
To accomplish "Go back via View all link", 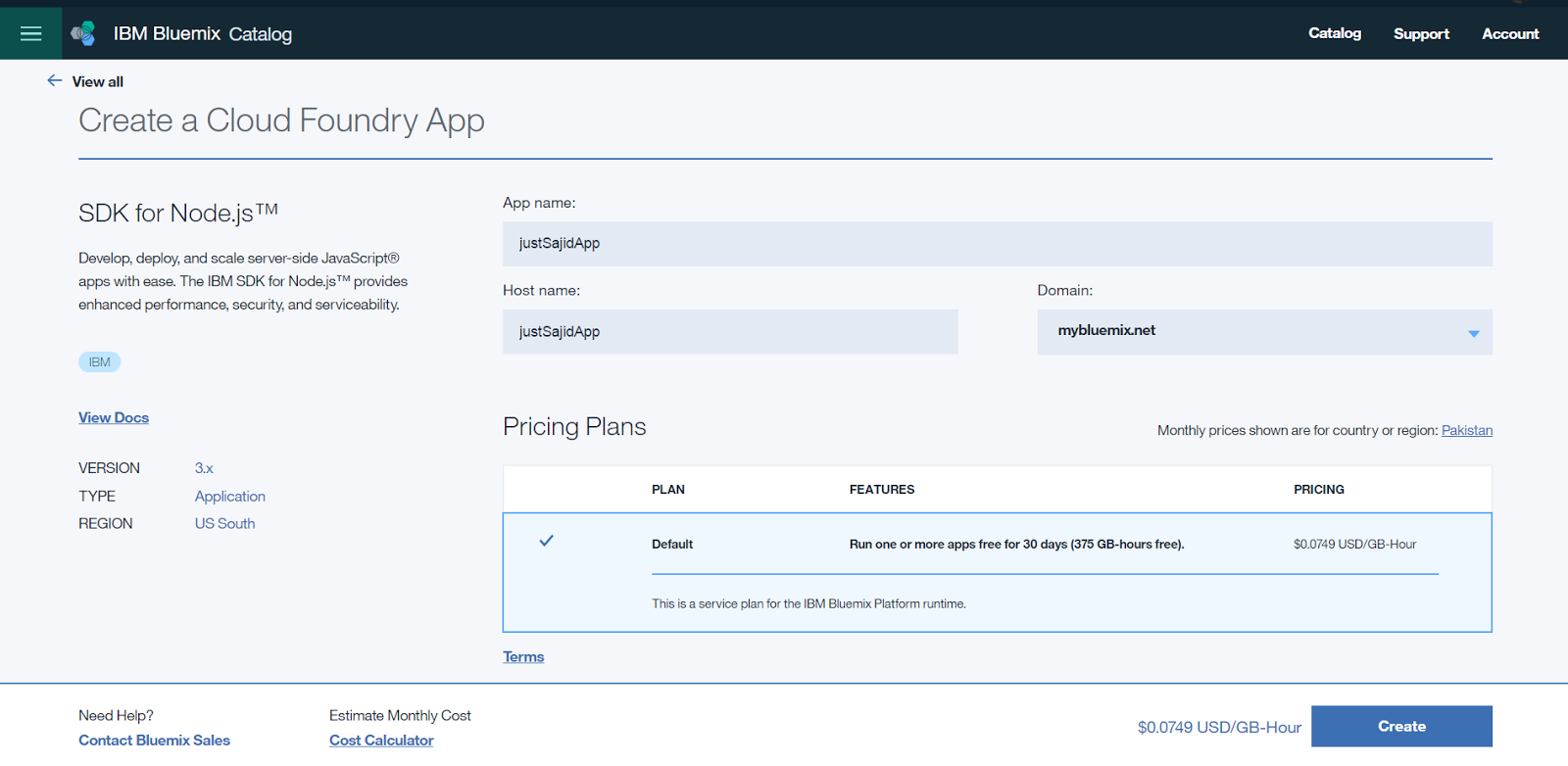I will (98, 81).
